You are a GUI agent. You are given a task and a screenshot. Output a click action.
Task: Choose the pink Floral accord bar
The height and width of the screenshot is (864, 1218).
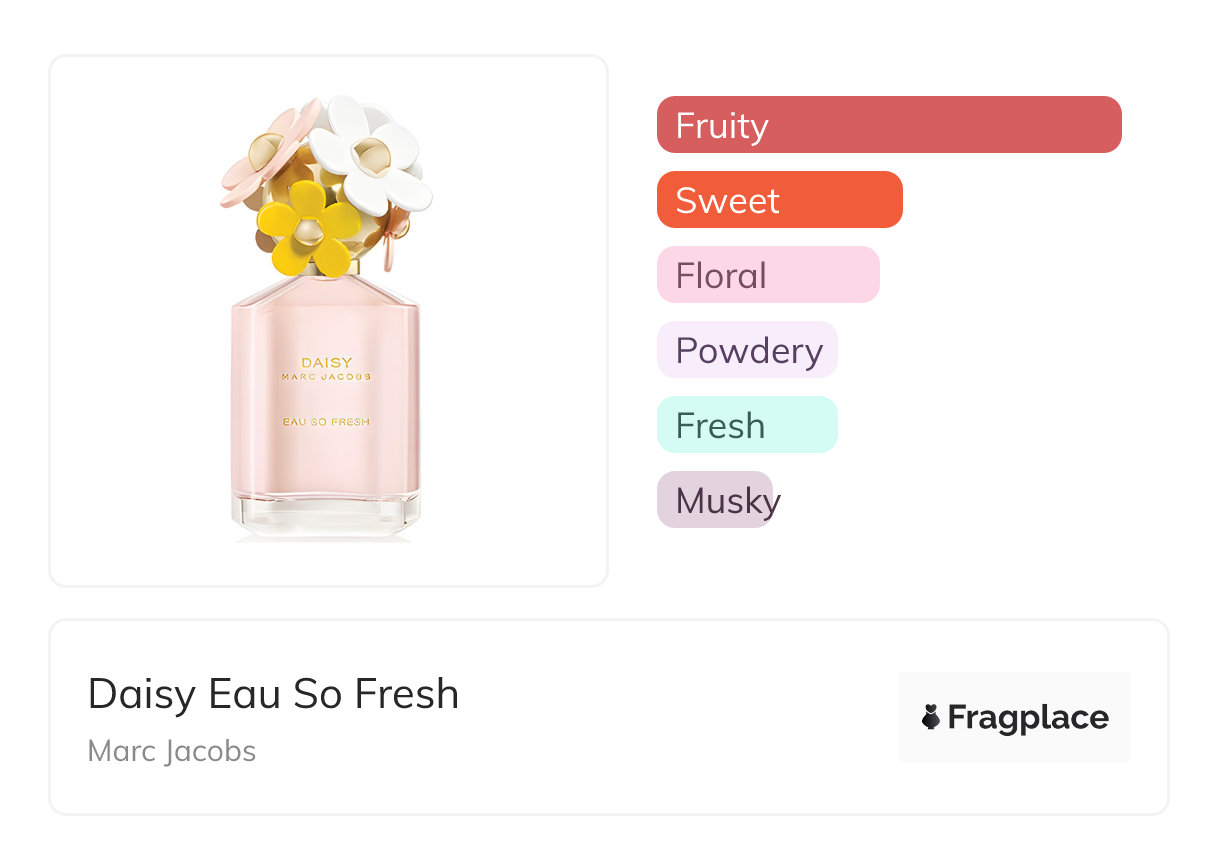click(x=767, y=275)
